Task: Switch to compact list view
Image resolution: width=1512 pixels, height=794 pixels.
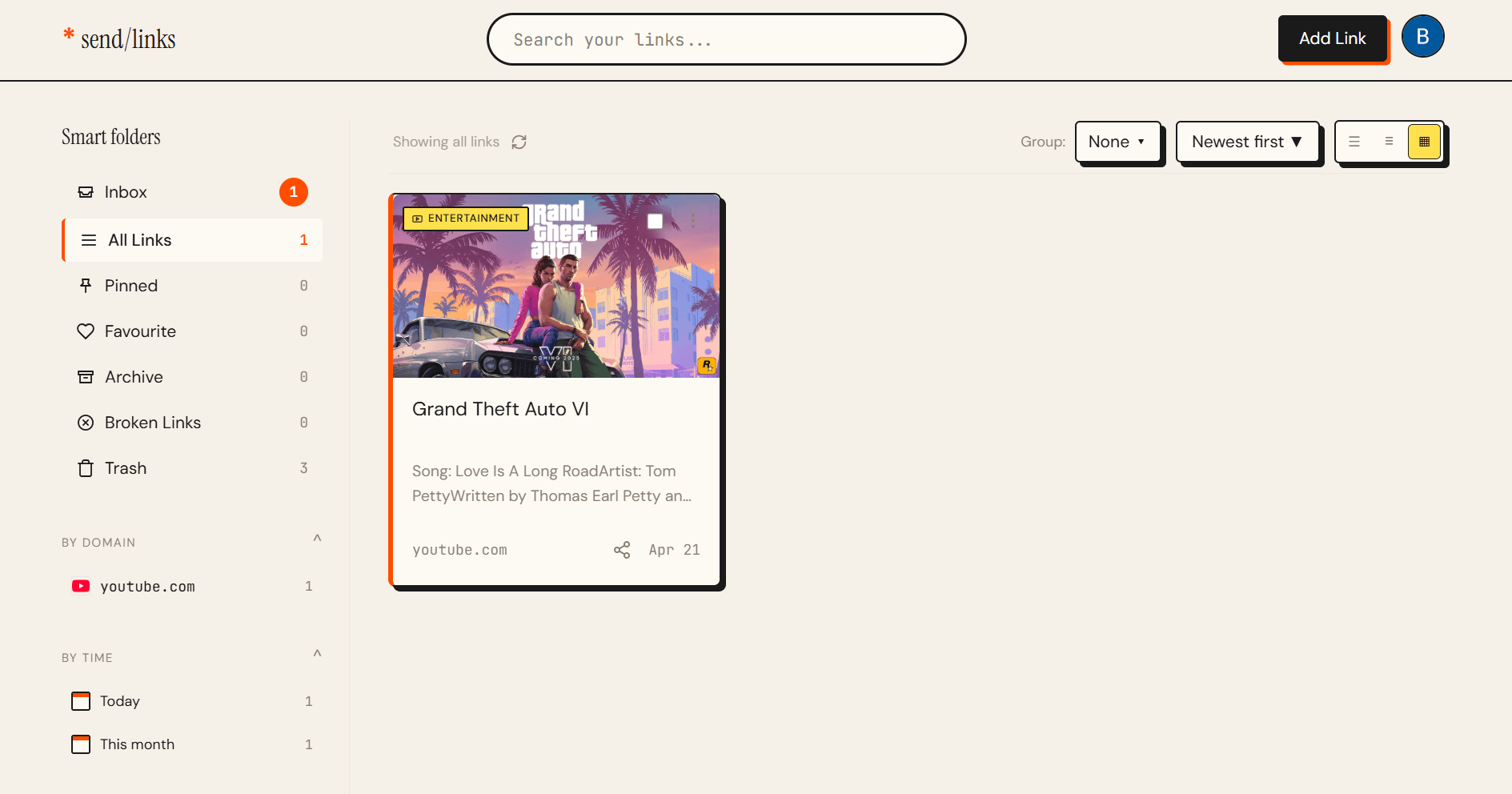Action: pyautogui.click(x=1389, y=141)
